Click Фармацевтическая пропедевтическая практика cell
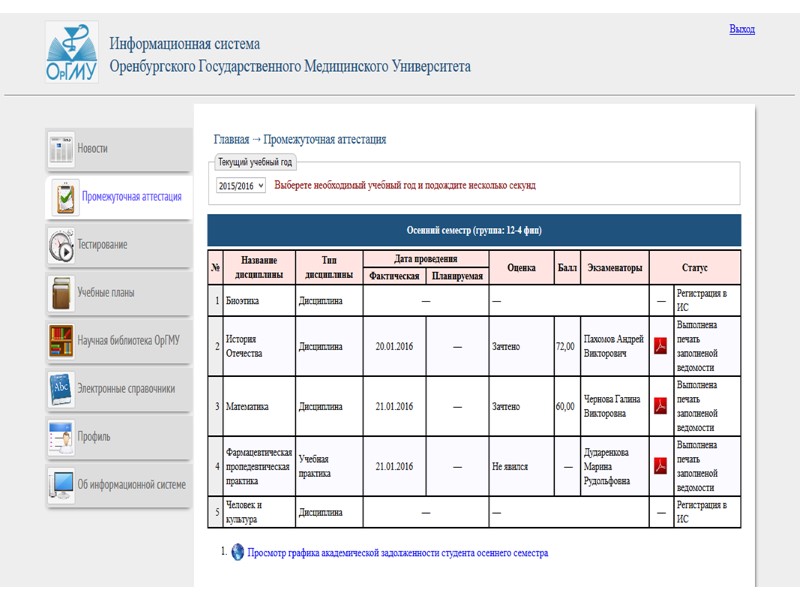800x600 pixels. (259, 466)
